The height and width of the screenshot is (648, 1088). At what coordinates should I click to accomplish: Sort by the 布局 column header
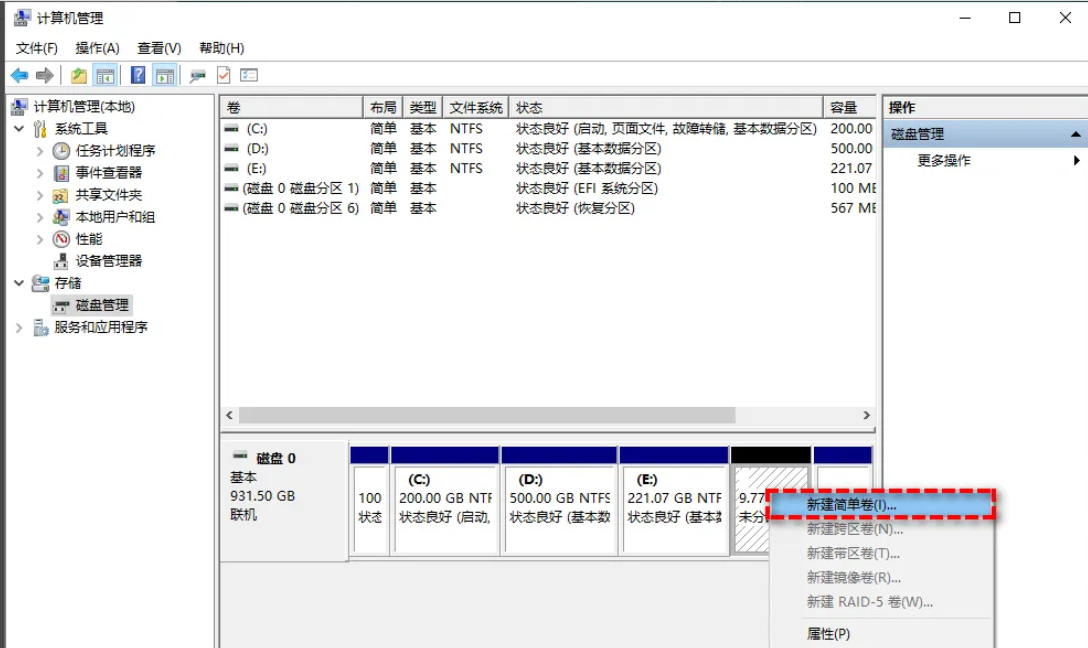[x=383, y=108]
